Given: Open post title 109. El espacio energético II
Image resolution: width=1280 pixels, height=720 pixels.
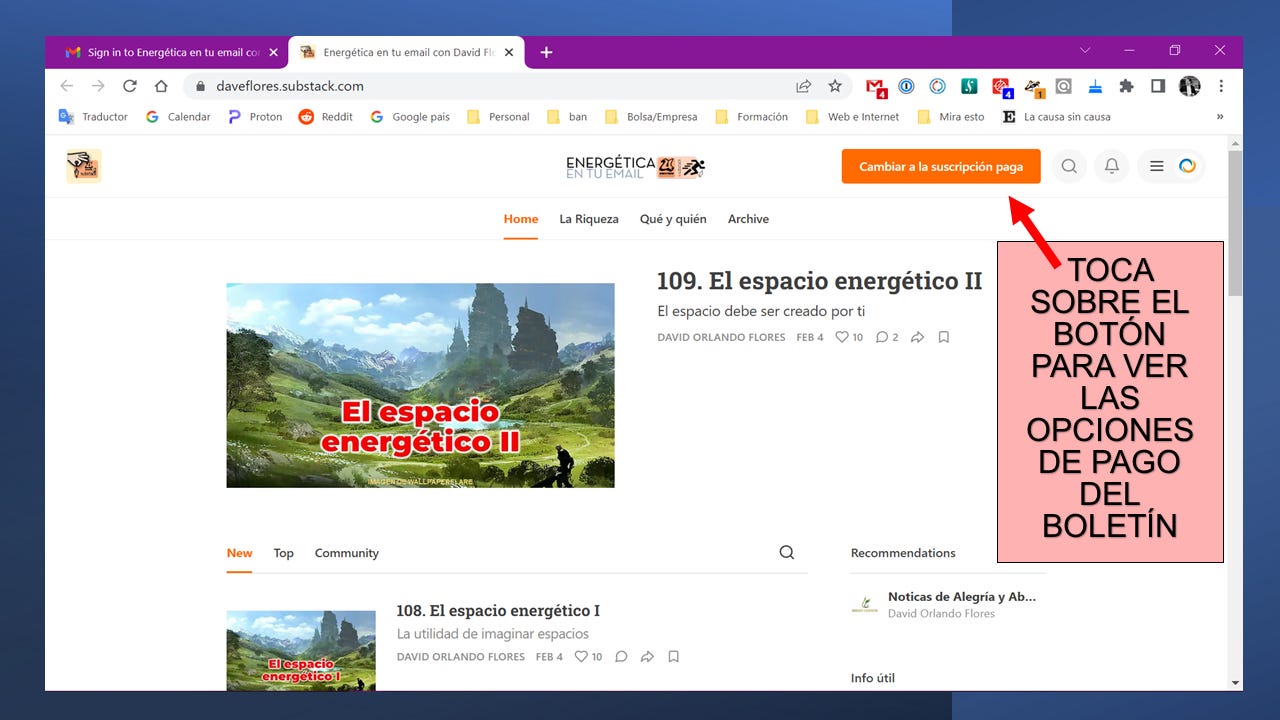Looking at the screenshot, I should [819, 281].
